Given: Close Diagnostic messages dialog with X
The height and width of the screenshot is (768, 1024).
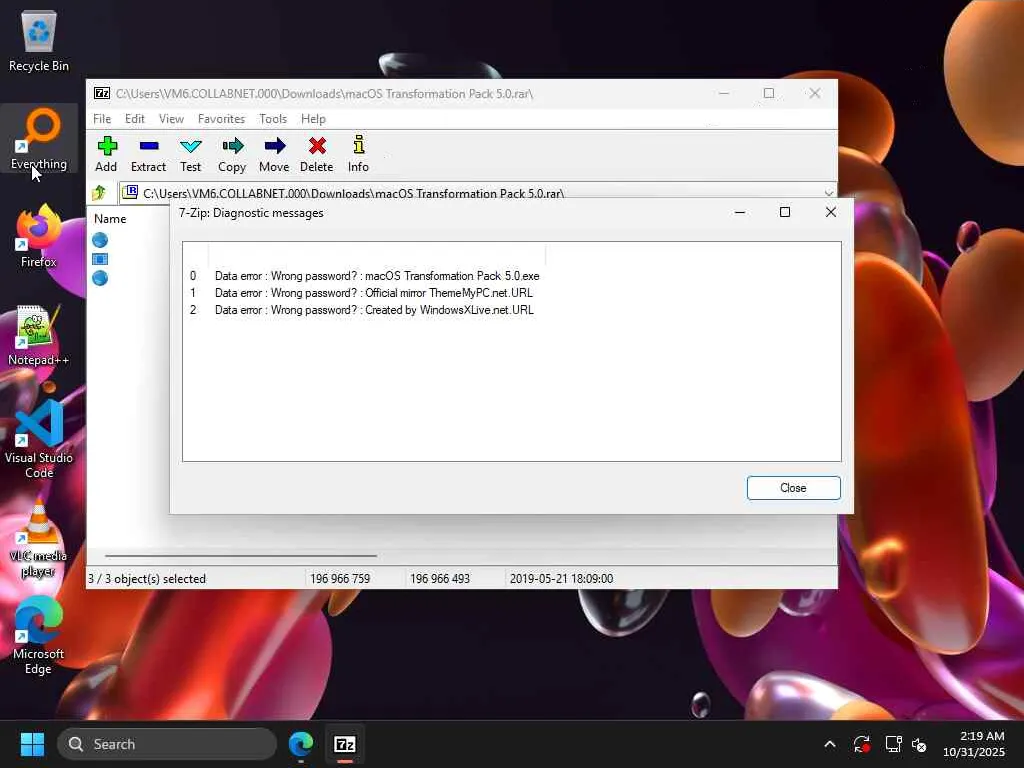Looking at the screenshot, I should pos(831,212).
